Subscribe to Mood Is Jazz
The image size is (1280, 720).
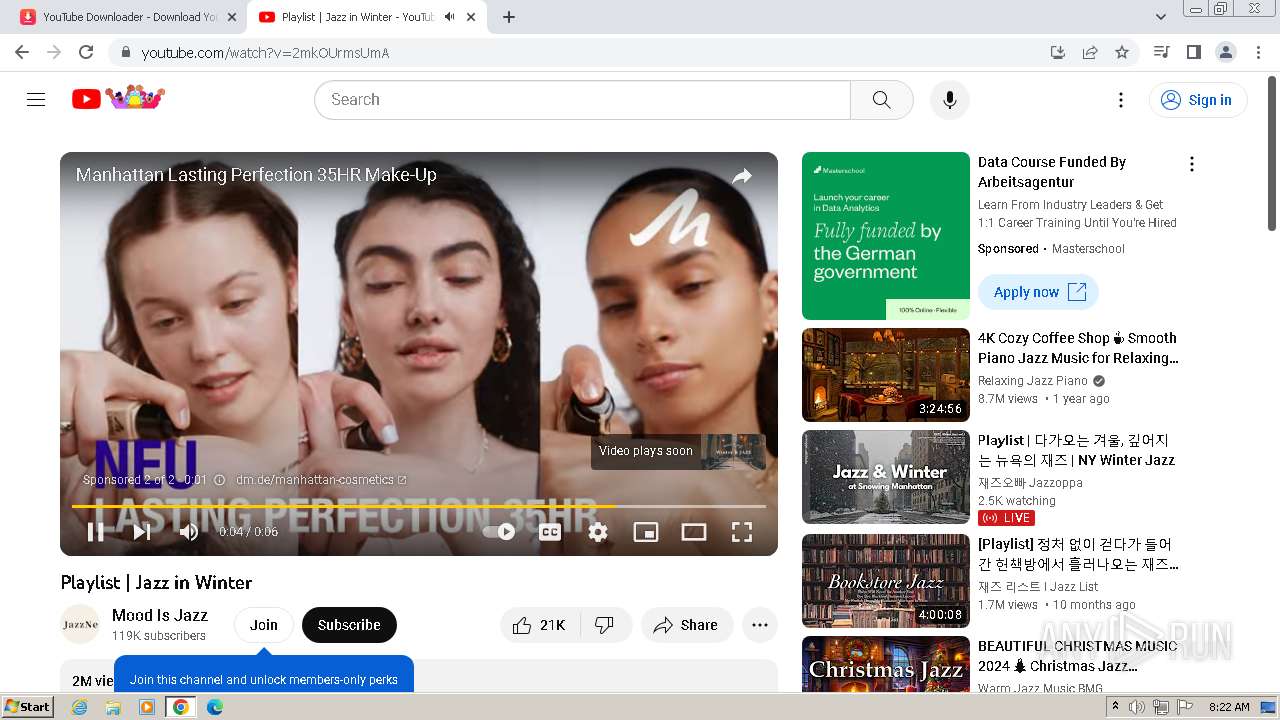click(349, 625)
